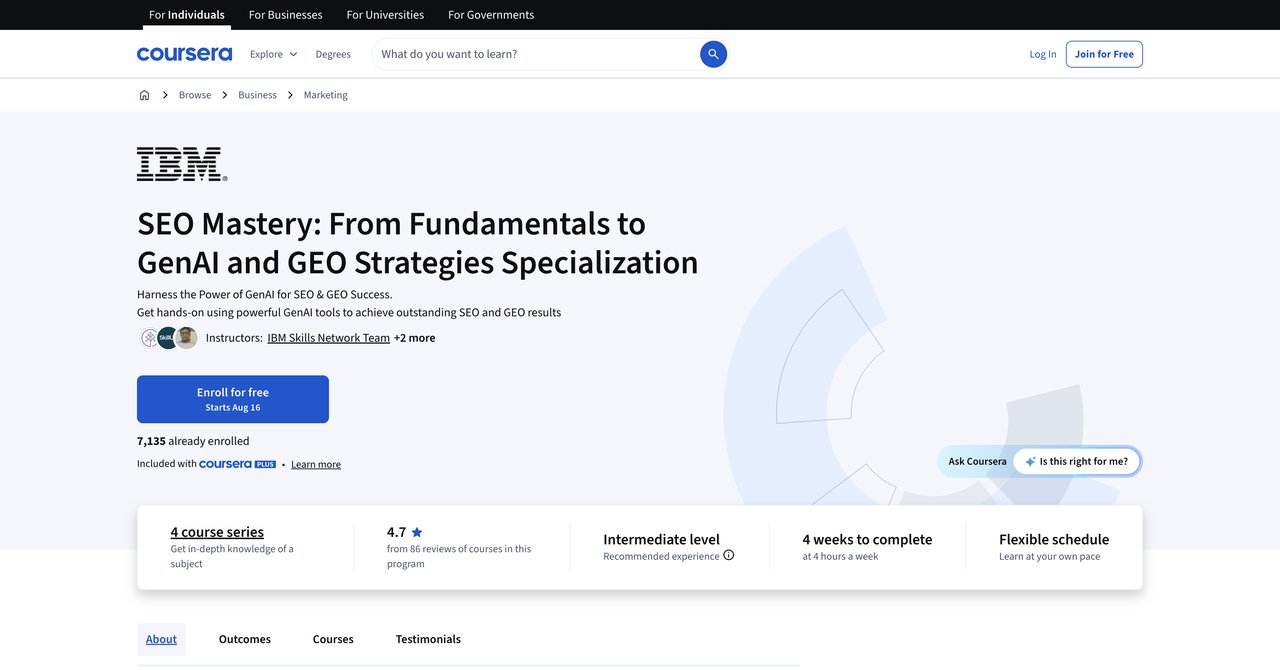Open the Marketing breadcrumb link
The height and width of the screenshot is (670, 1280).
[326, 95]
